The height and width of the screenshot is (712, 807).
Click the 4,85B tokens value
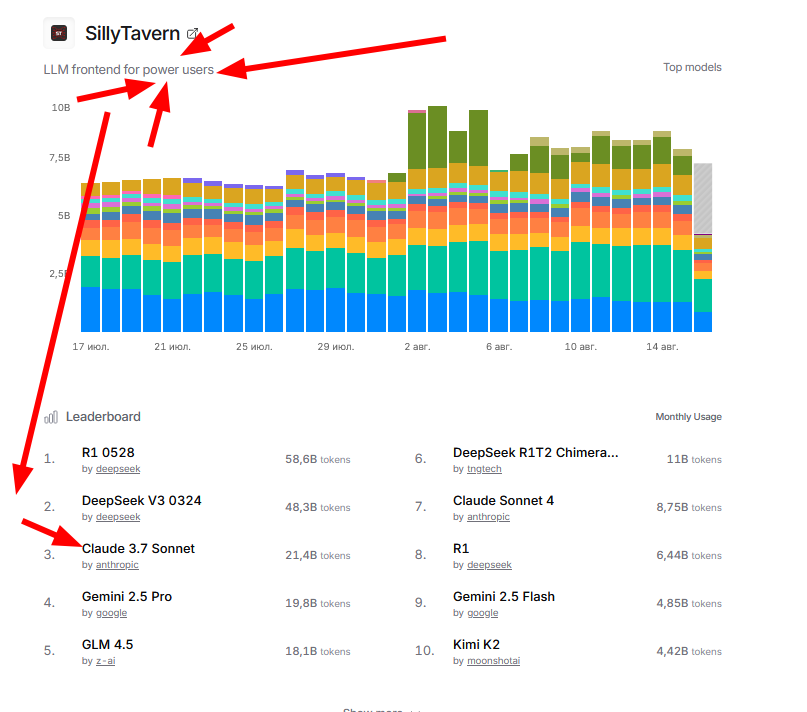point(689,603)
